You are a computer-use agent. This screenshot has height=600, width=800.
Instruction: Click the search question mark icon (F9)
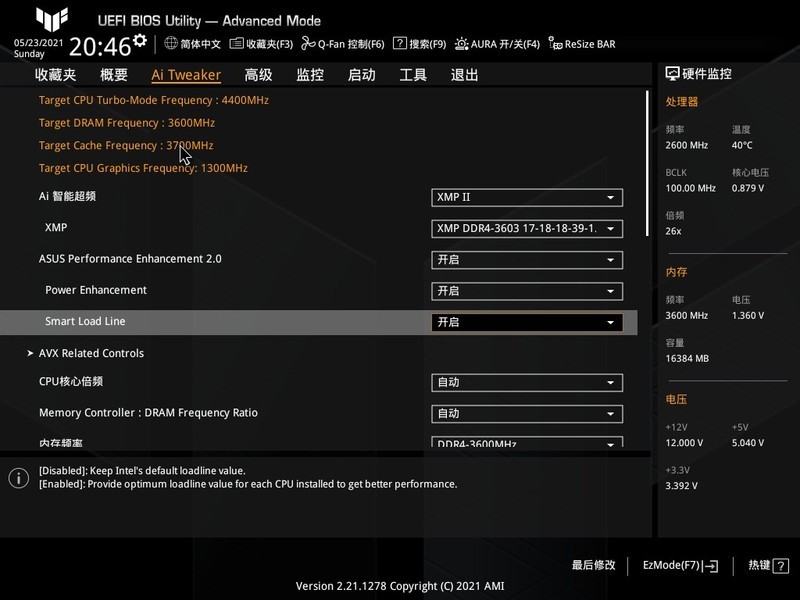pyautogui.click(x=399, y=43)
